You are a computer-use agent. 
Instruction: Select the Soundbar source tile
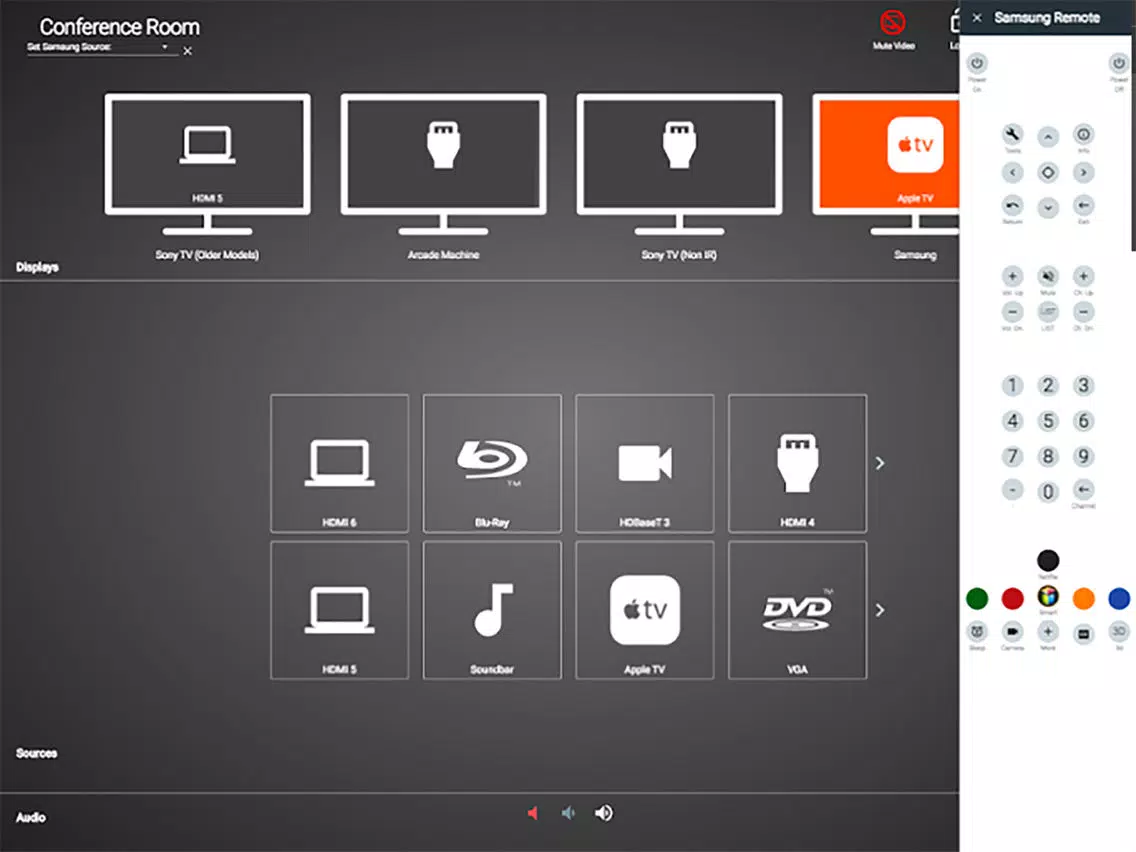(x=492, y=610)
